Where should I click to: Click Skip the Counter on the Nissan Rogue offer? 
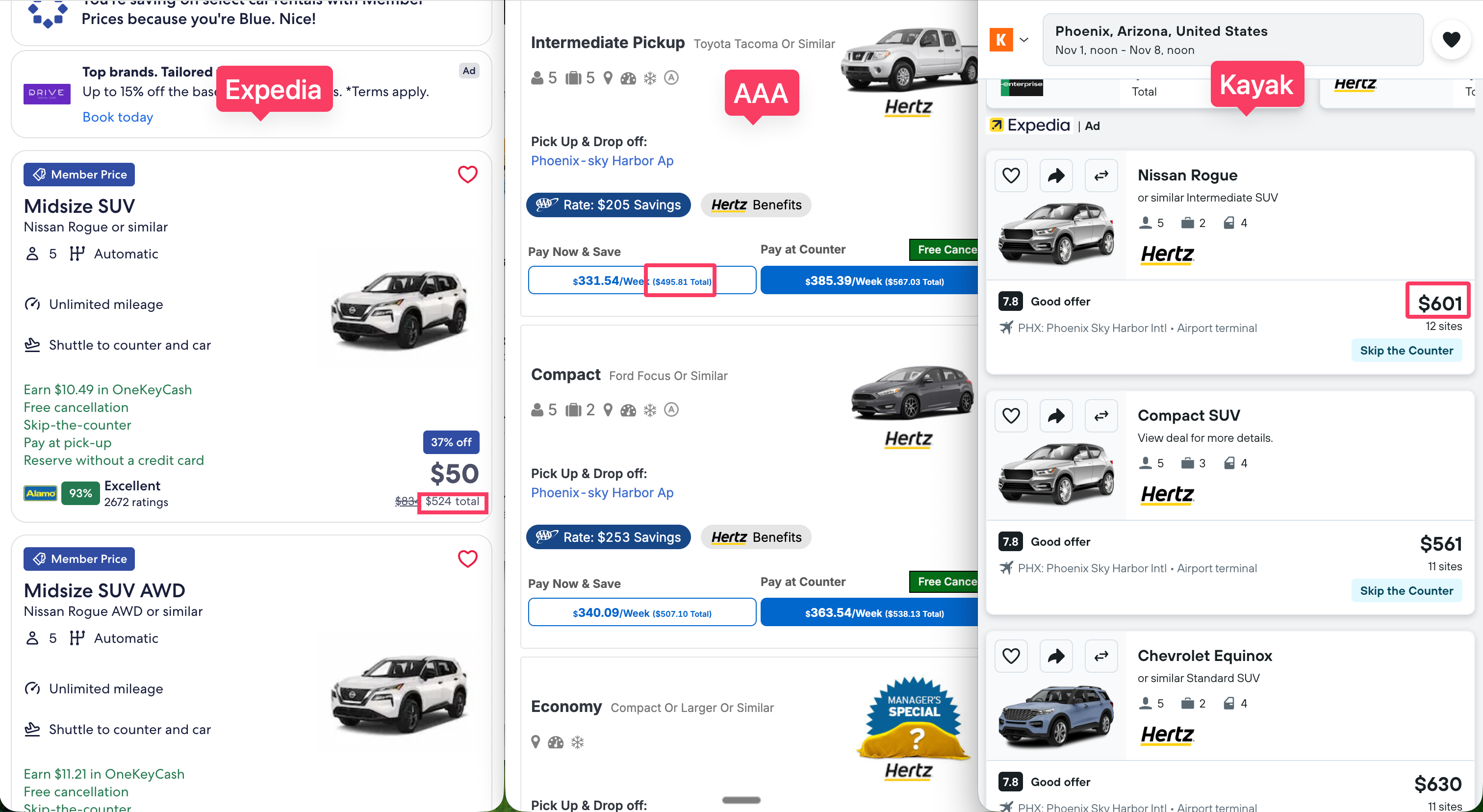point(1406,351)
